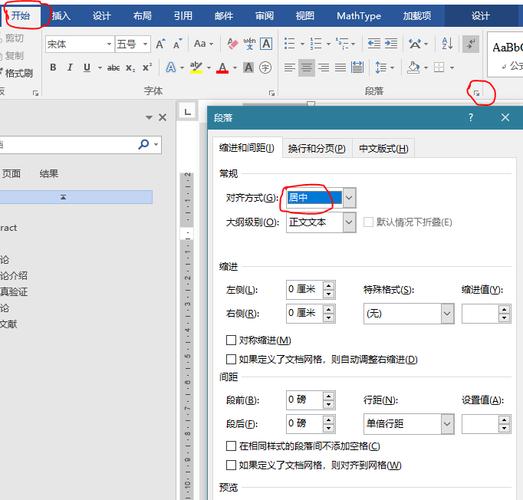Viewport: 523px width, 500px height.
Task: Toggle Bold formatting in the ribbon
Action: pos(53,67)
